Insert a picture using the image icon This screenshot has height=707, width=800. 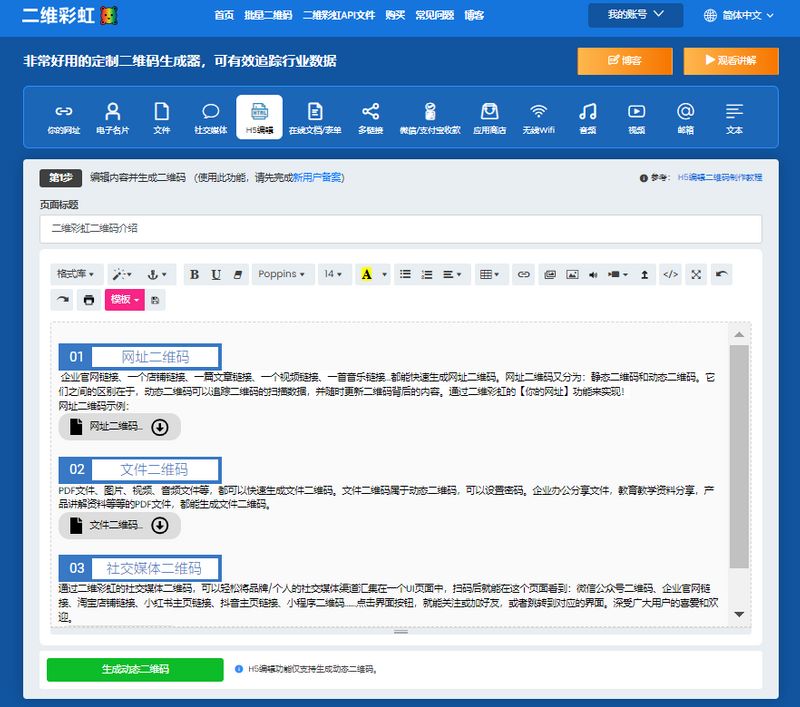[x=572, y=274]
